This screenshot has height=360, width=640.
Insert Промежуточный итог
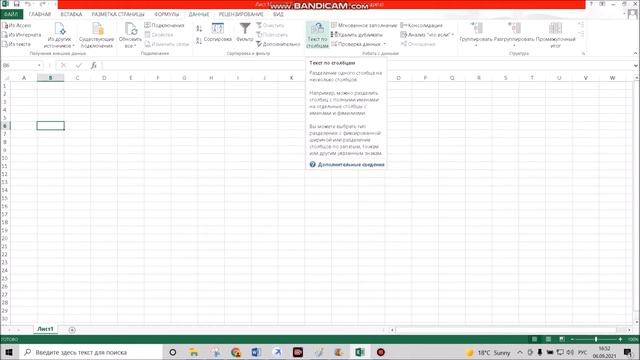click(x=556, y=35)
